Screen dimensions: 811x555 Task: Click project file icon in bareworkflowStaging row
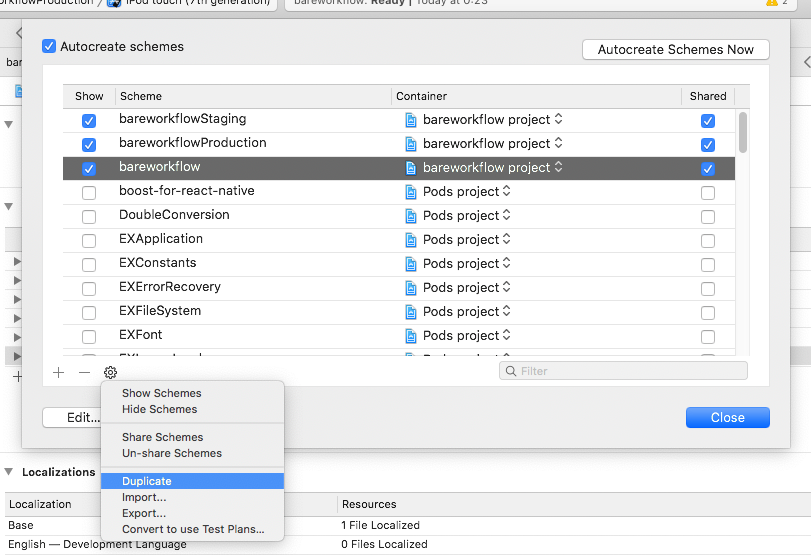pos(411,120)
